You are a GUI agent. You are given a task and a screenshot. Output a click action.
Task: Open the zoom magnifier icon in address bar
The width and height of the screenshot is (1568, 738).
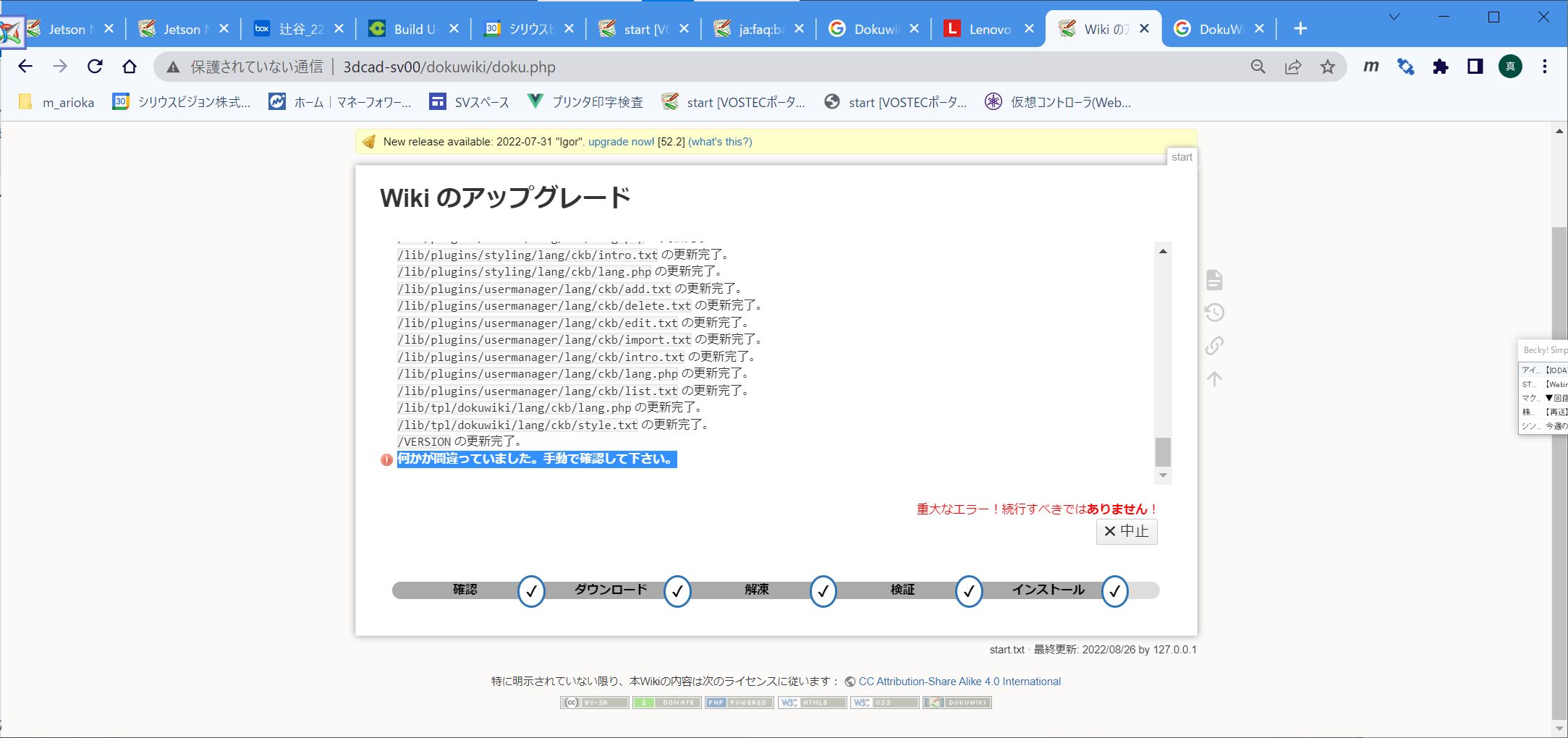[1258, 67]
